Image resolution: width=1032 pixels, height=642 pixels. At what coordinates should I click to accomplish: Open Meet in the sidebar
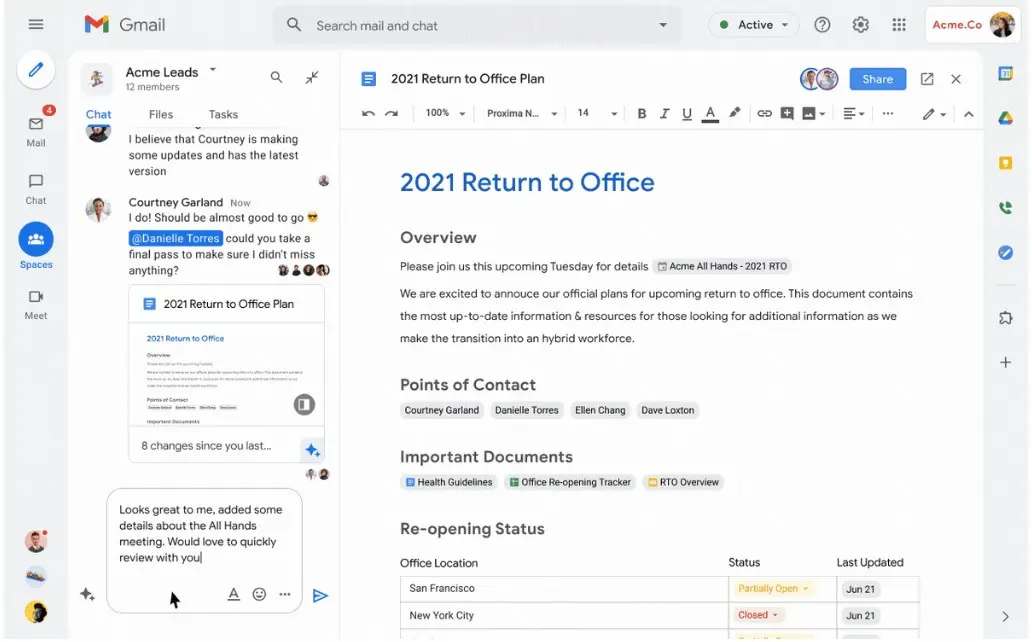pos(36,305)
